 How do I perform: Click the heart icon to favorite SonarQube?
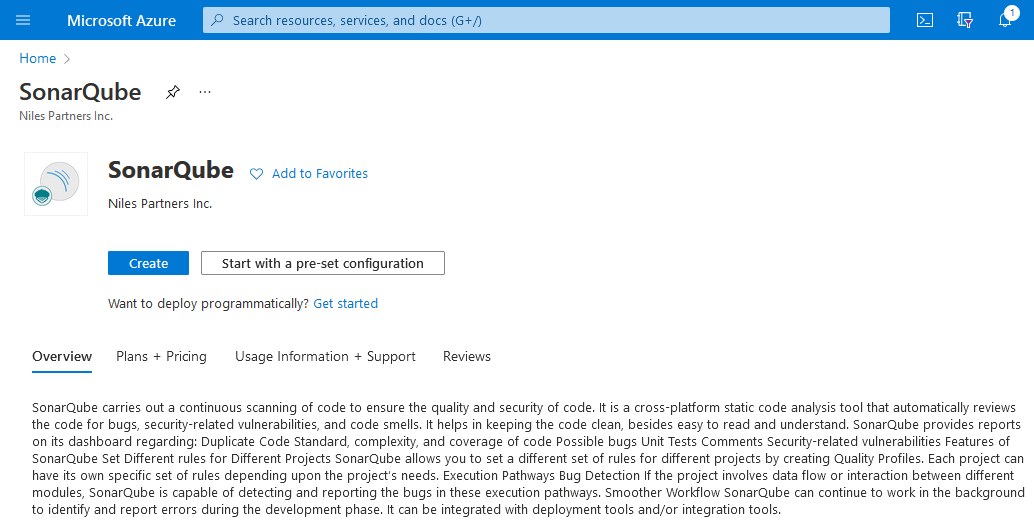click(256, 174)
